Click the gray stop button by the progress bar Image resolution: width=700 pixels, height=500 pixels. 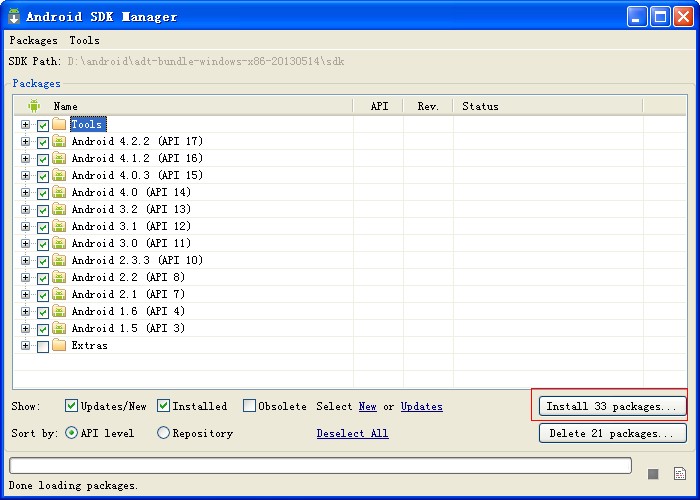click(x=653, y=474)
